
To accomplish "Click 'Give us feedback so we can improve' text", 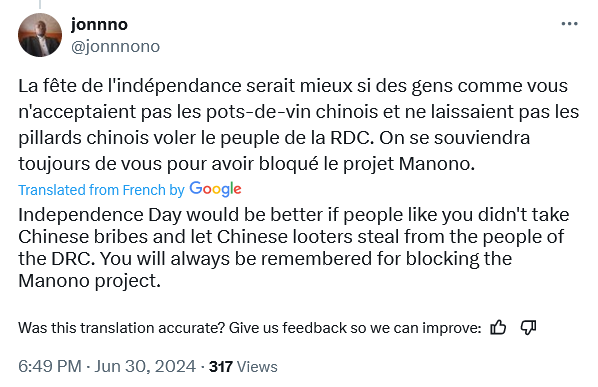I will [x=355, y=328].
